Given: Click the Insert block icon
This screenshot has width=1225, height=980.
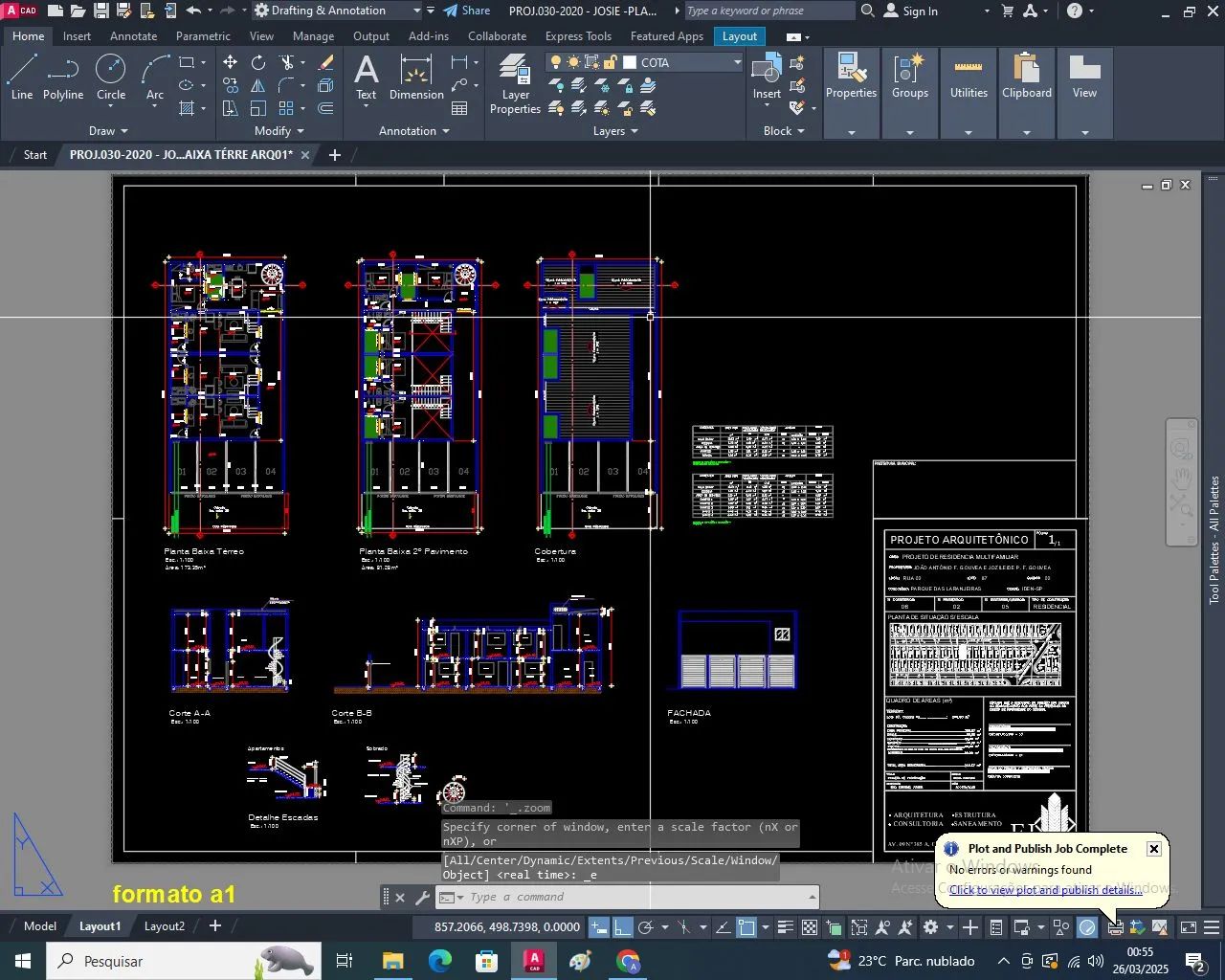Looking at the screenshot, I should (x=767, y=77).
